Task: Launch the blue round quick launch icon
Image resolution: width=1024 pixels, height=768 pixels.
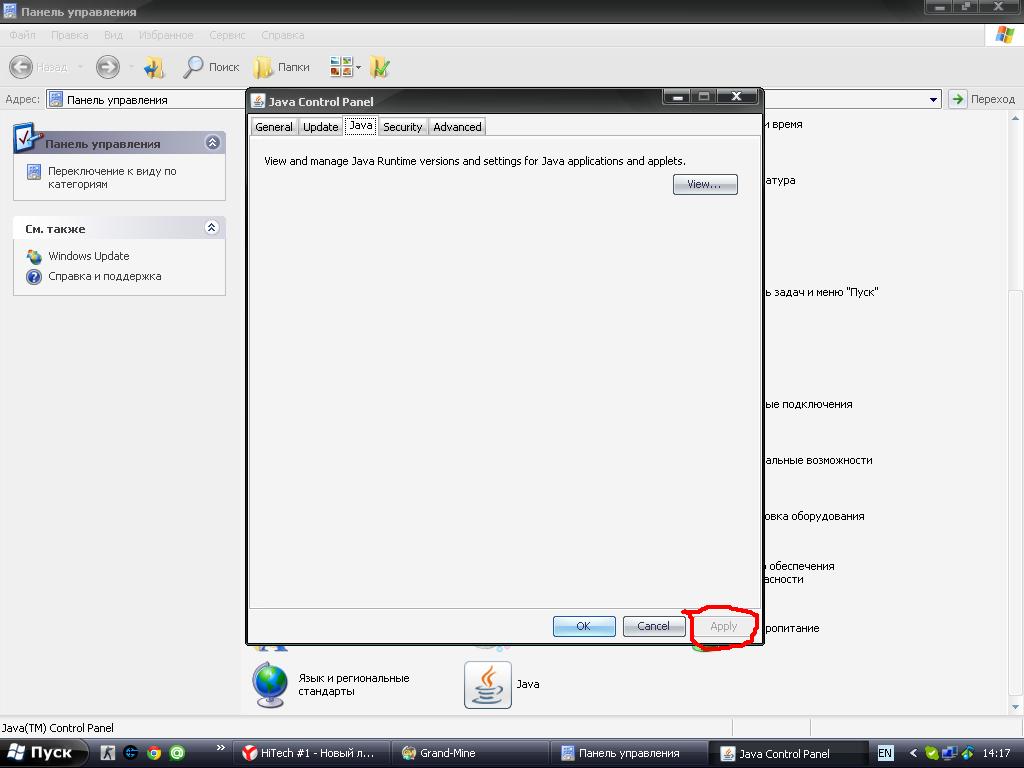Action: click(x=131, y=753)
